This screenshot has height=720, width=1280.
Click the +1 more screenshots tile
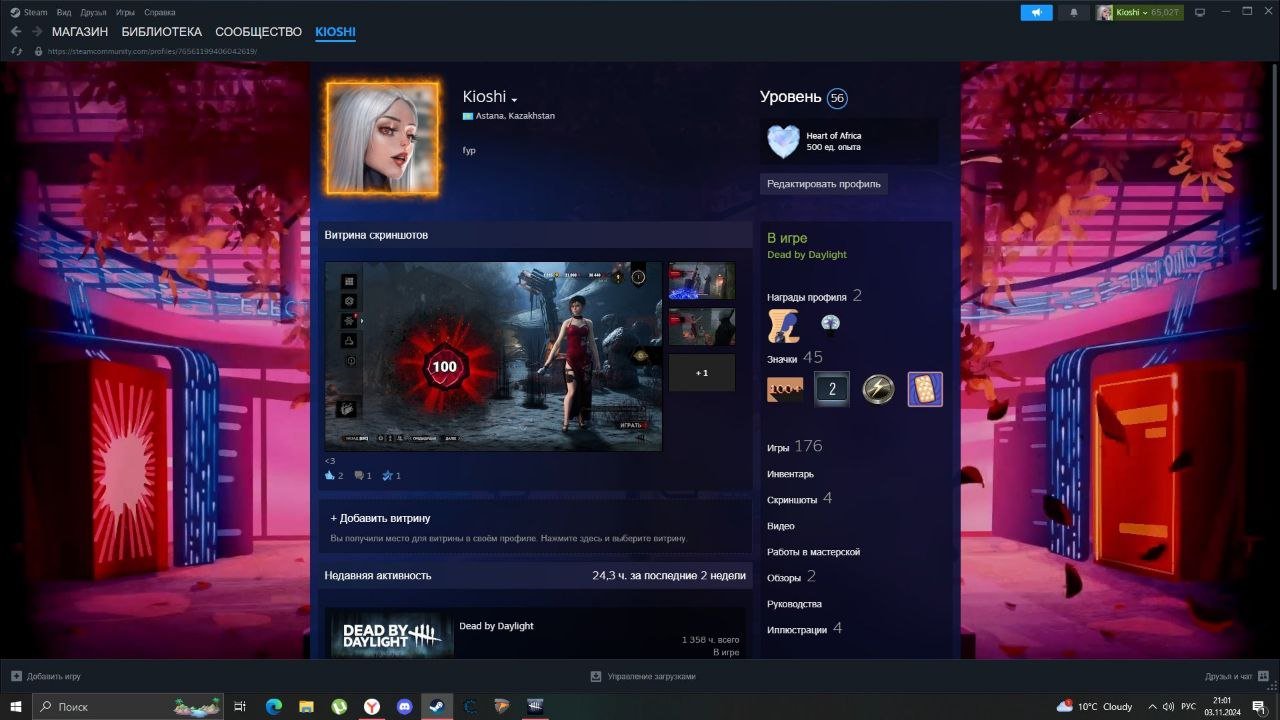pos(701,372)
